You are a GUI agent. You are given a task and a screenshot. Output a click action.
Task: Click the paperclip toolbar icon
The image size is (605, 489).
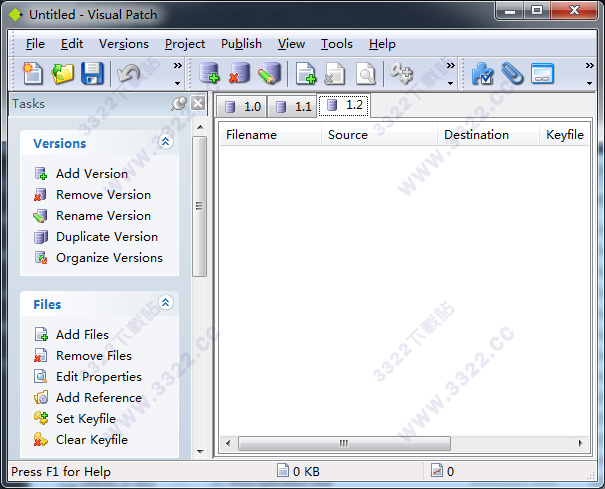click(x=512, y=73)
